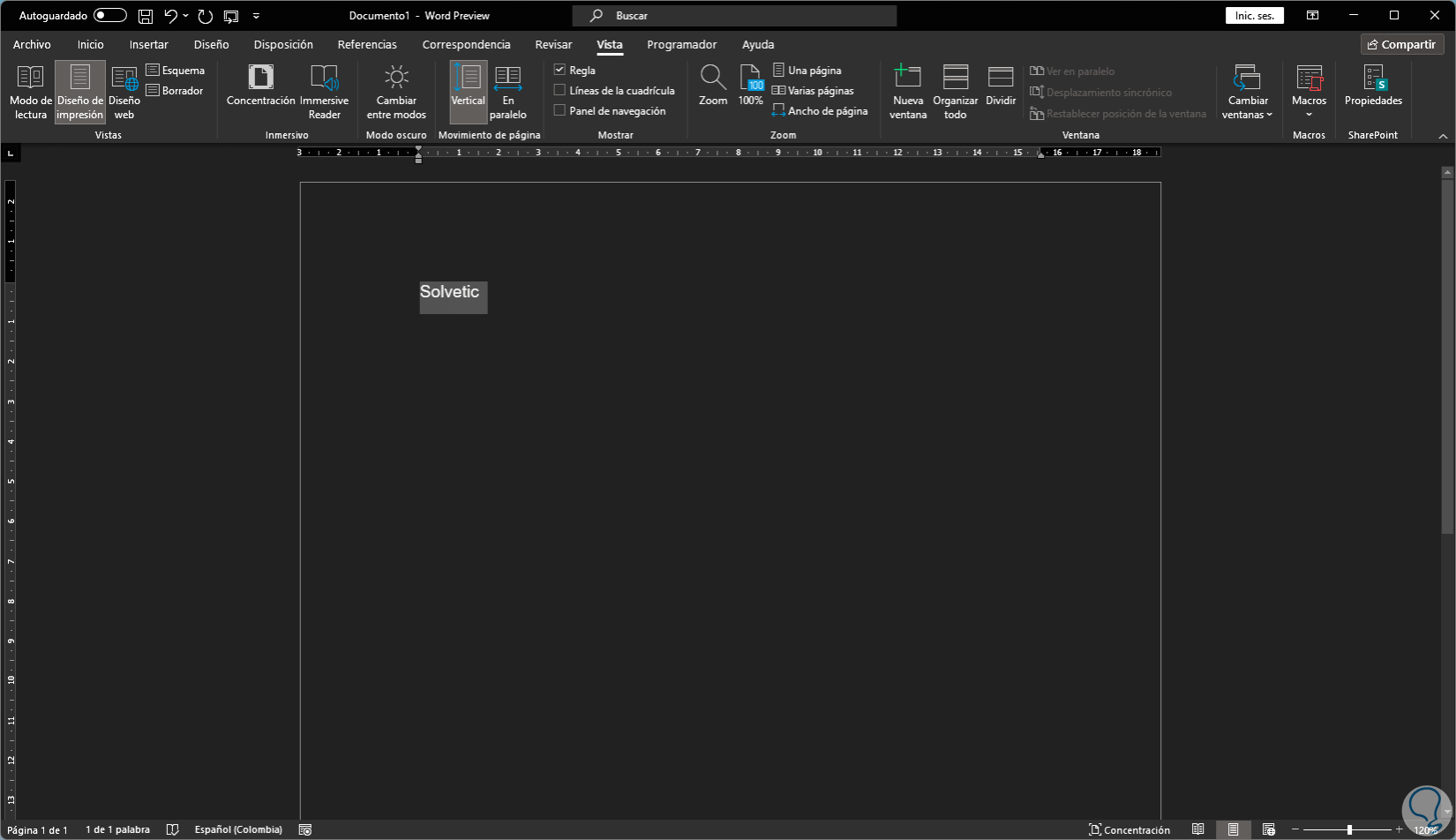Click the Inic. ses. sign-in button
This screenshot has height=840, width=1456.
[1254, 16]
